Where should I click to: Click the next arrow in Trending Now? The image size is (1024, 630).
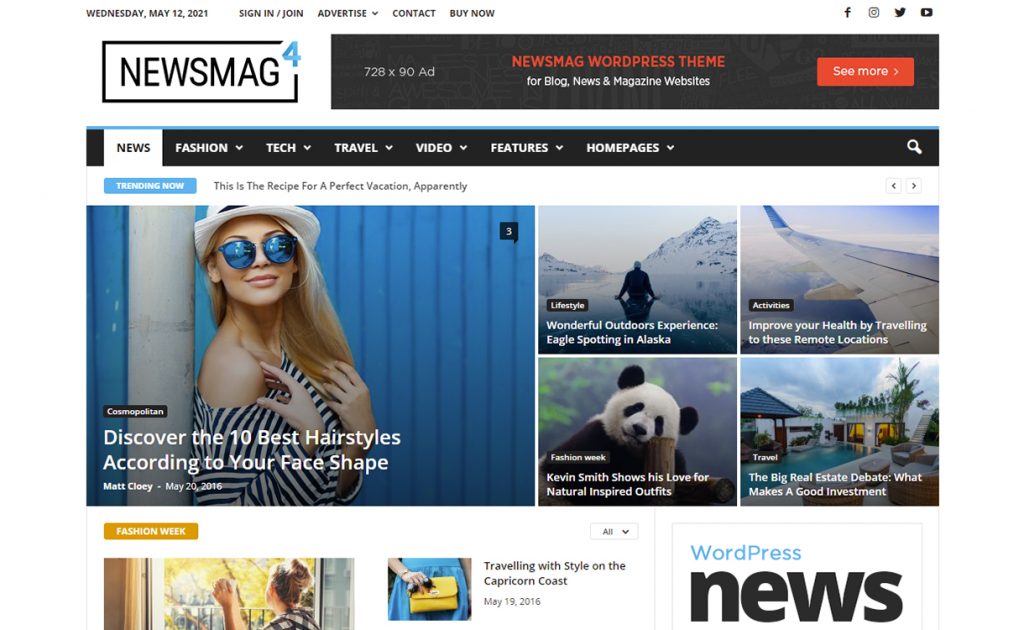pyautogui.click(x=915, y=185)
